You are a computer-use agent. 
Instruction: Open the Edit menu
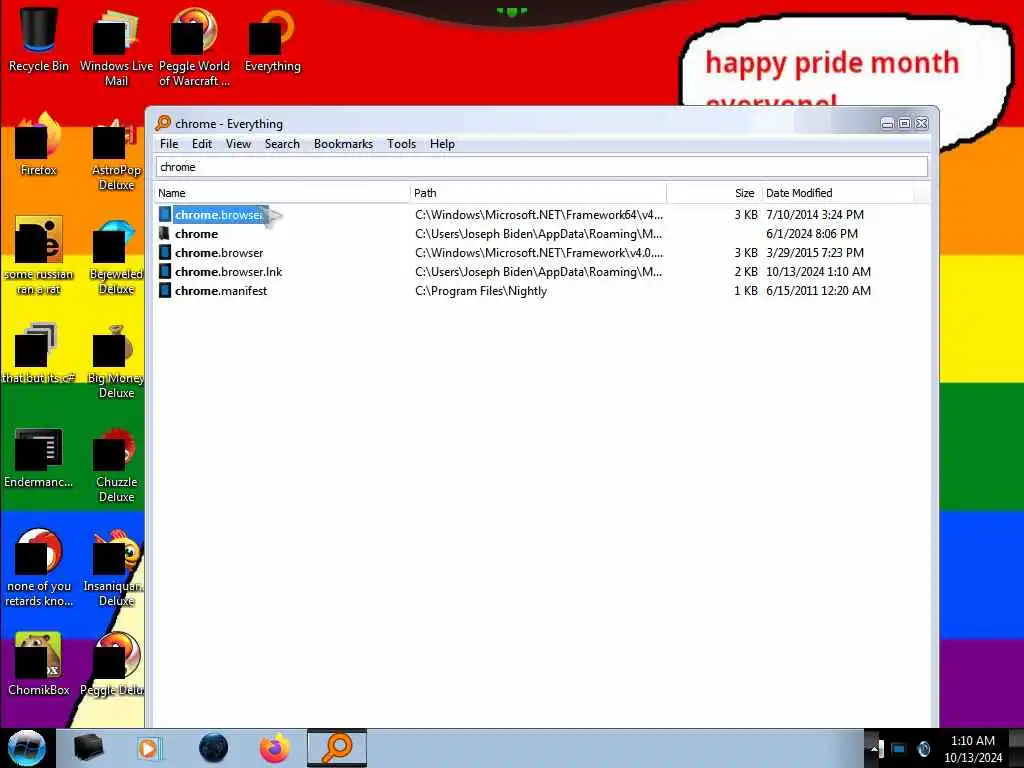202,144
